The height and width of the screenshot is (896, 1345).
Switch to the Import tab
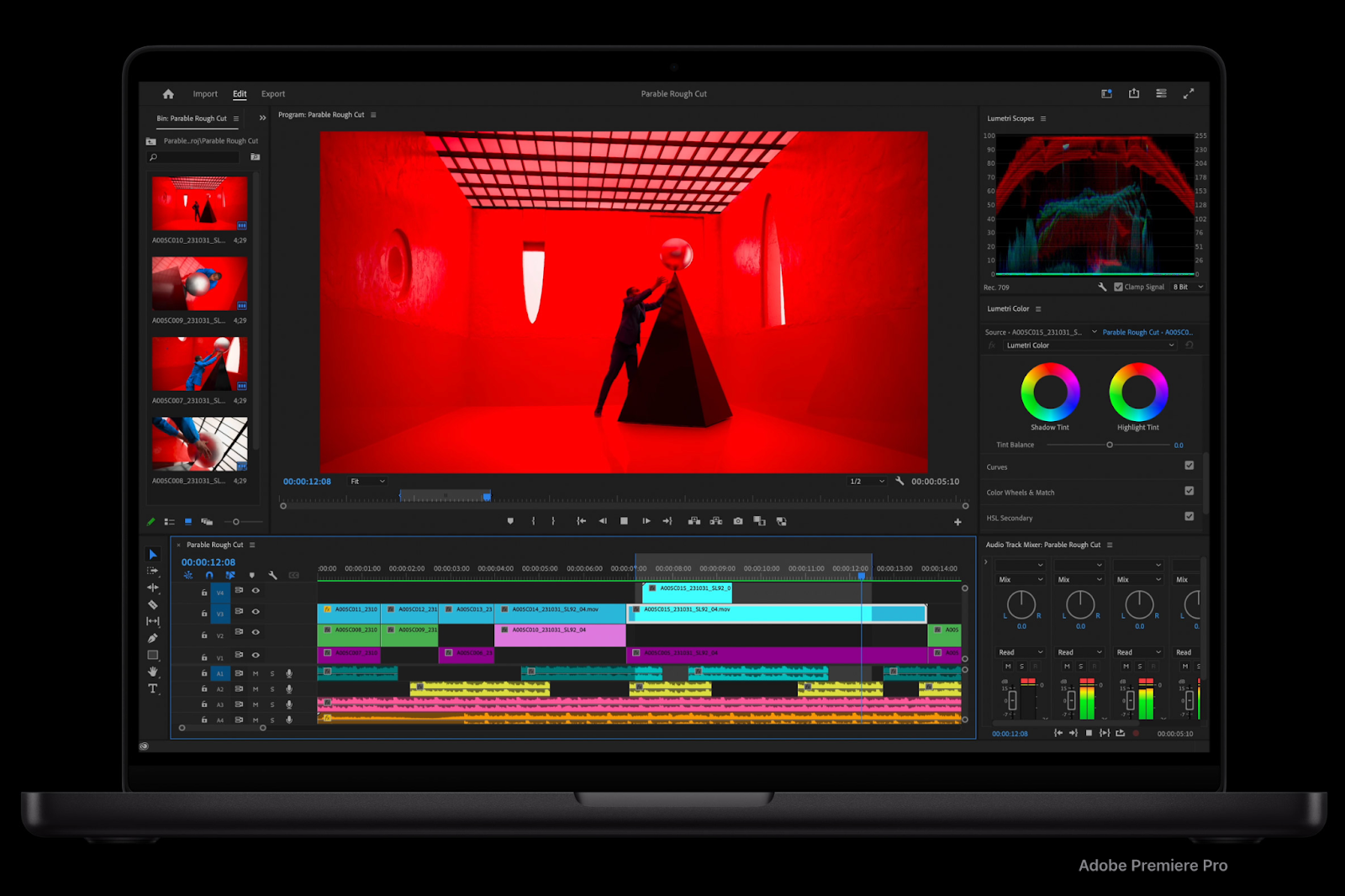click(x=205, y=94)
